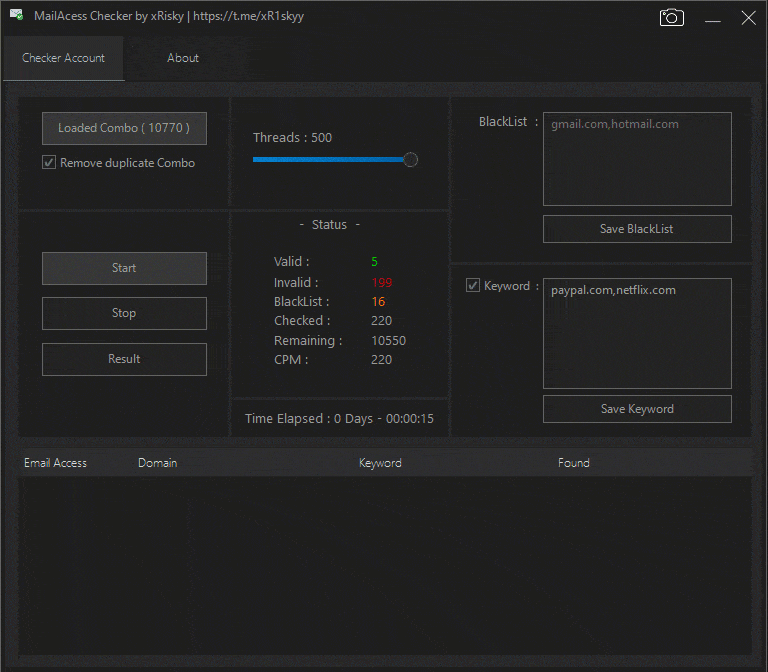768x672 pixels.
Task: Click inside the BlackList text box
Action: (x=637, y=159)
